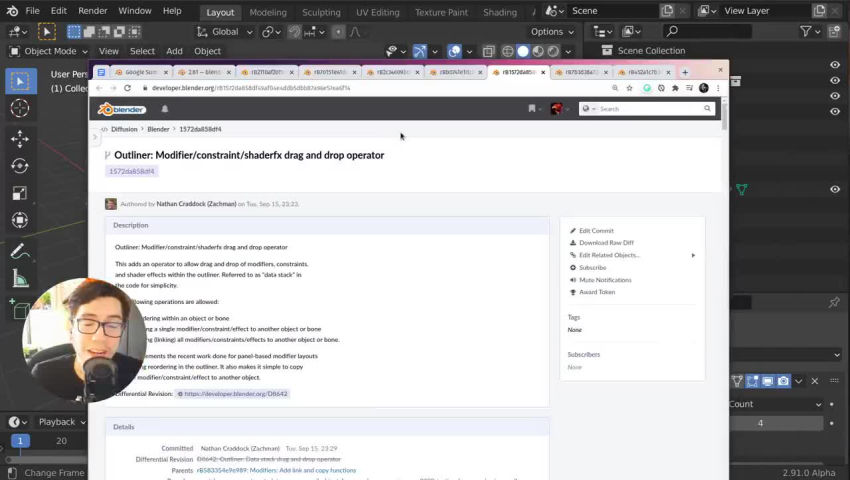The height and width of the screenshot is (480, 850).
Task: Open the Options dropdown in viewport header
Action: 552,32
